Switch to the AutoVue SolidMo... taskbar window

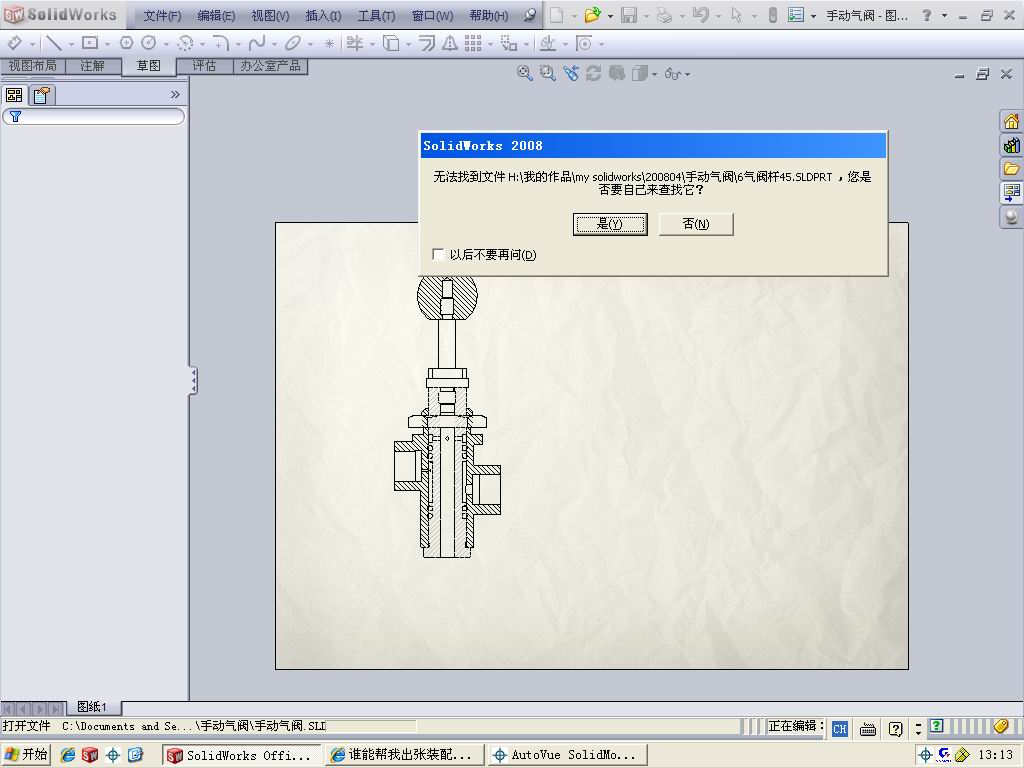[568, 755]
